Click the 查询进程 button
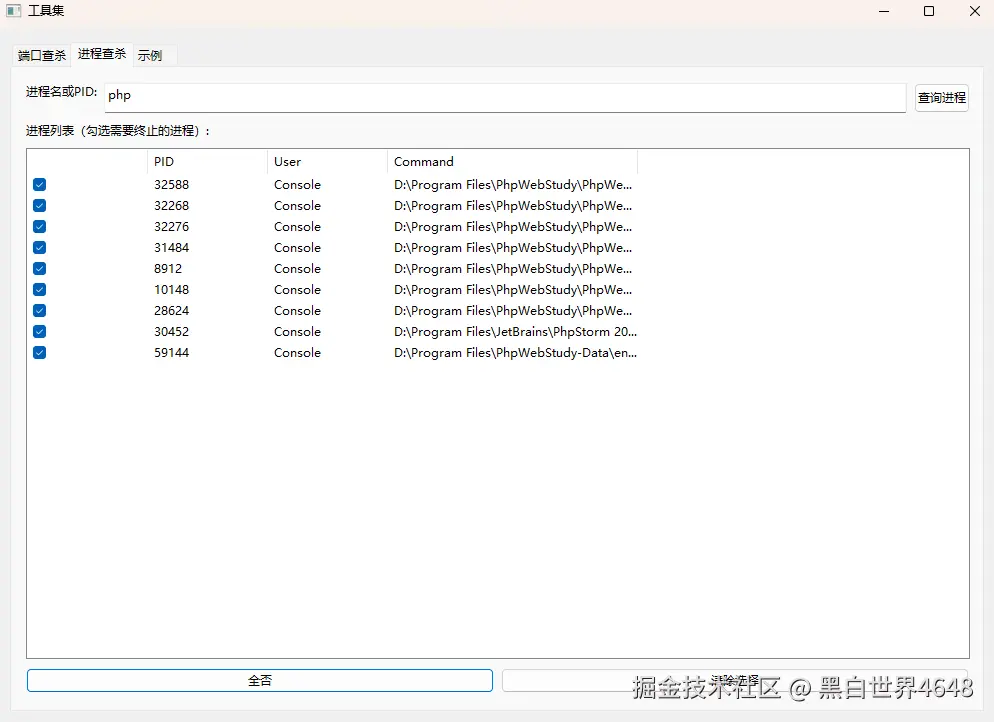Viewport: 994px width, 722px height. 941,97
